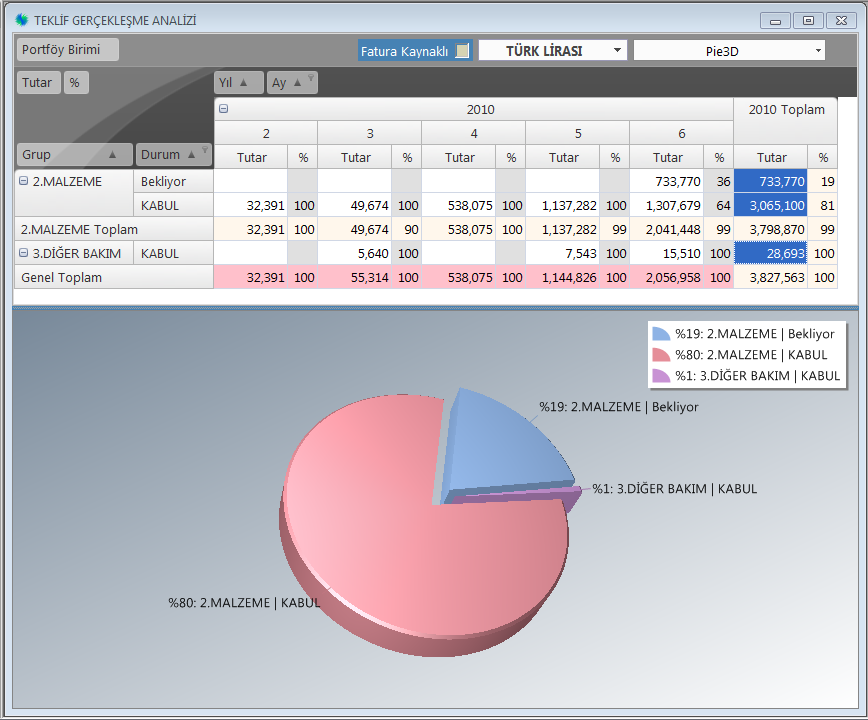Collapse the 2010 year column group
The height and width of the screenshot is (720, 868).
[x=224, y=110]
